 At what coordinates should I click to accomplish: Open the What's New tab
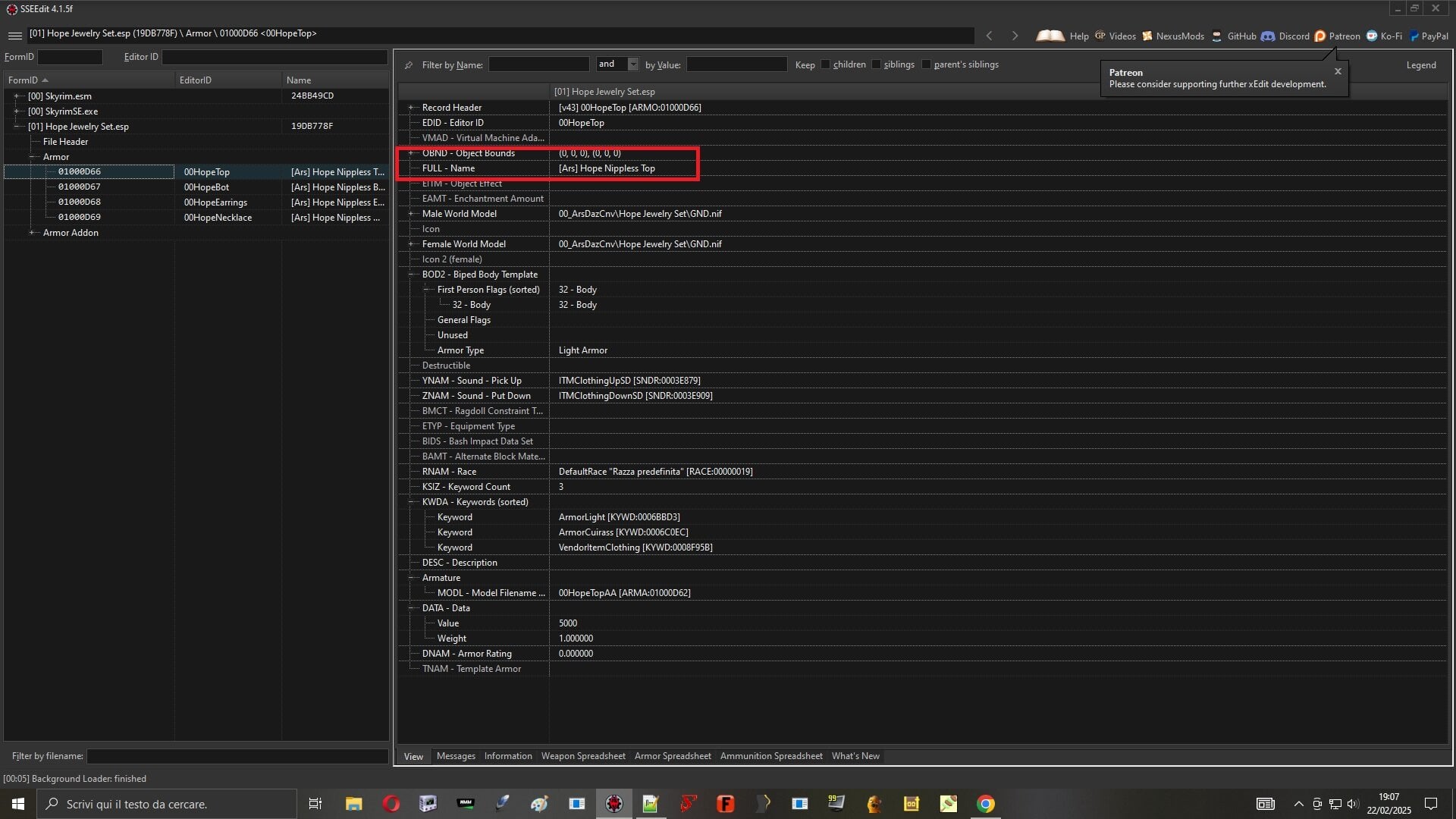pyautogui.click(x=855, y=756)
